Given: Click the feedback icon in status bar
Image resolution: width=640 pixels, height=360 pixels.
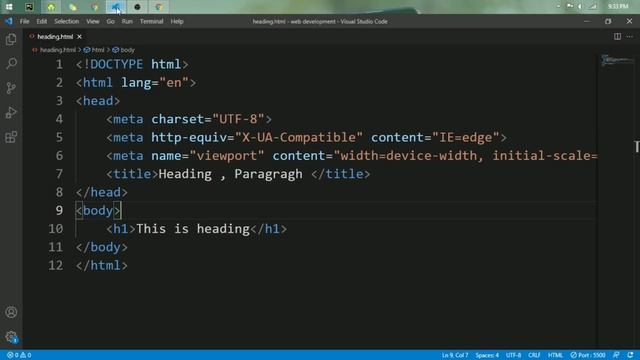Looking at the screenshot, I should click(616, 355).
